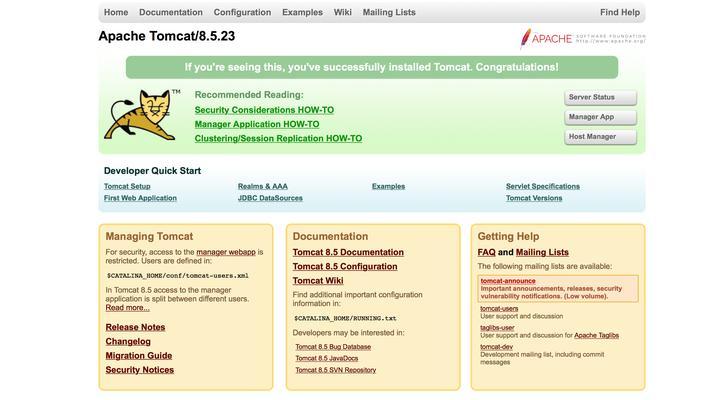Click the Documentation panel heading
Viewport: 708px width, 400px height.
[x=330, y=236]
